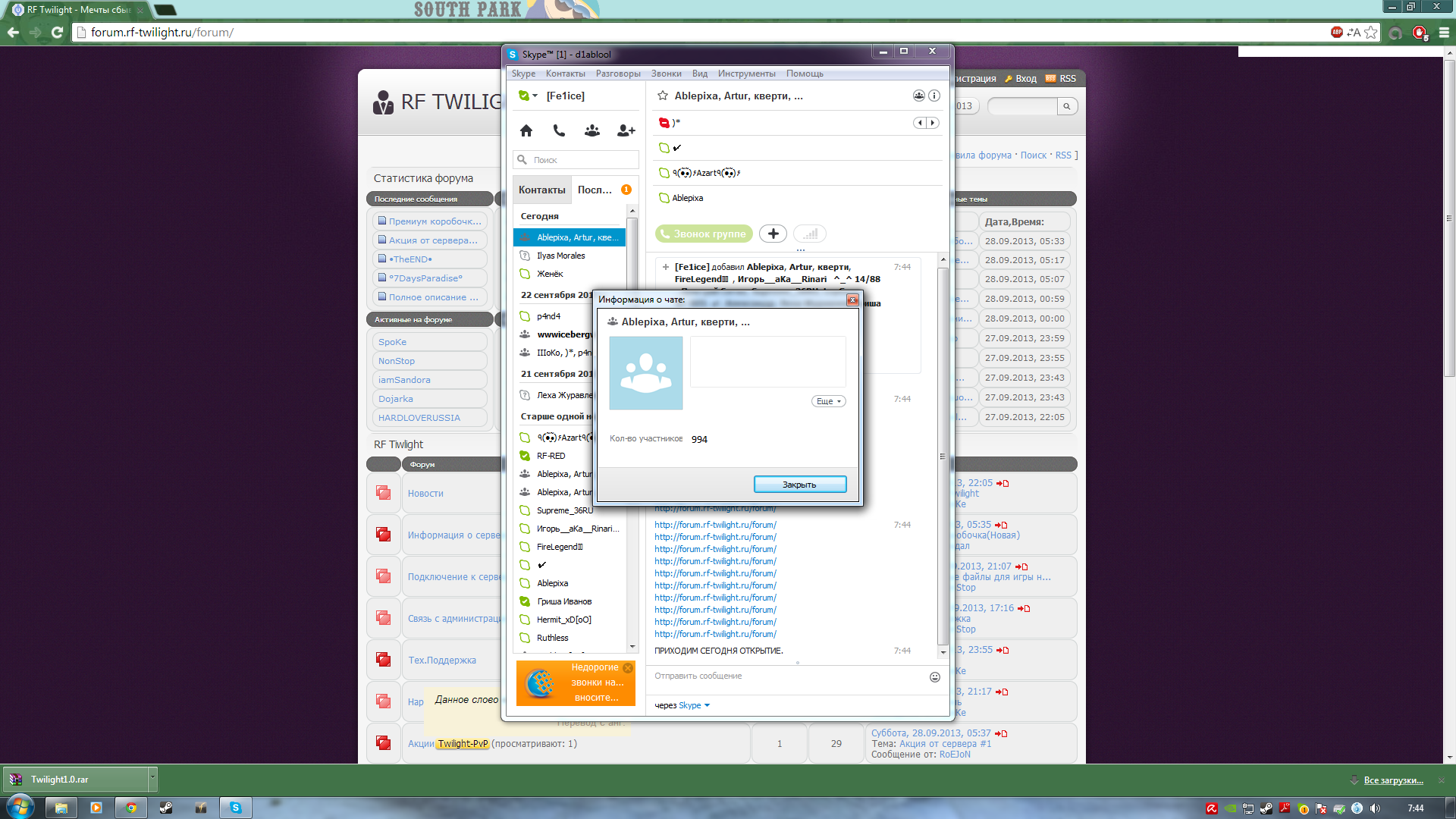Open the Twilight1.0.rar download item menu arrow
The image size is (1456, 819).
pos(152,778)
